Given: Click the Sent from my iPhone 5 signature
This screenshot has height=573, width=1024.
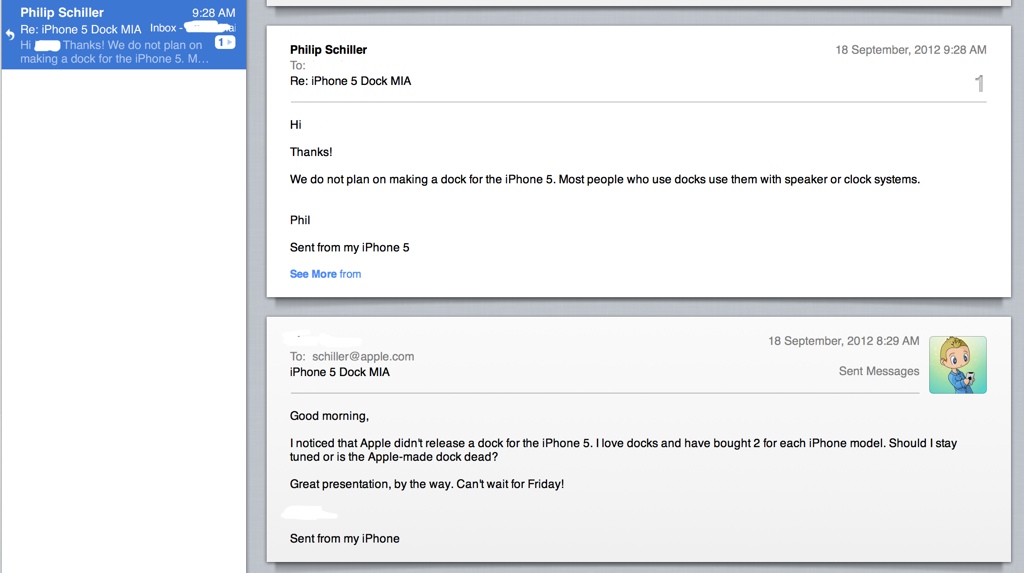Looking at the screenshot, I should pos(349,247).
